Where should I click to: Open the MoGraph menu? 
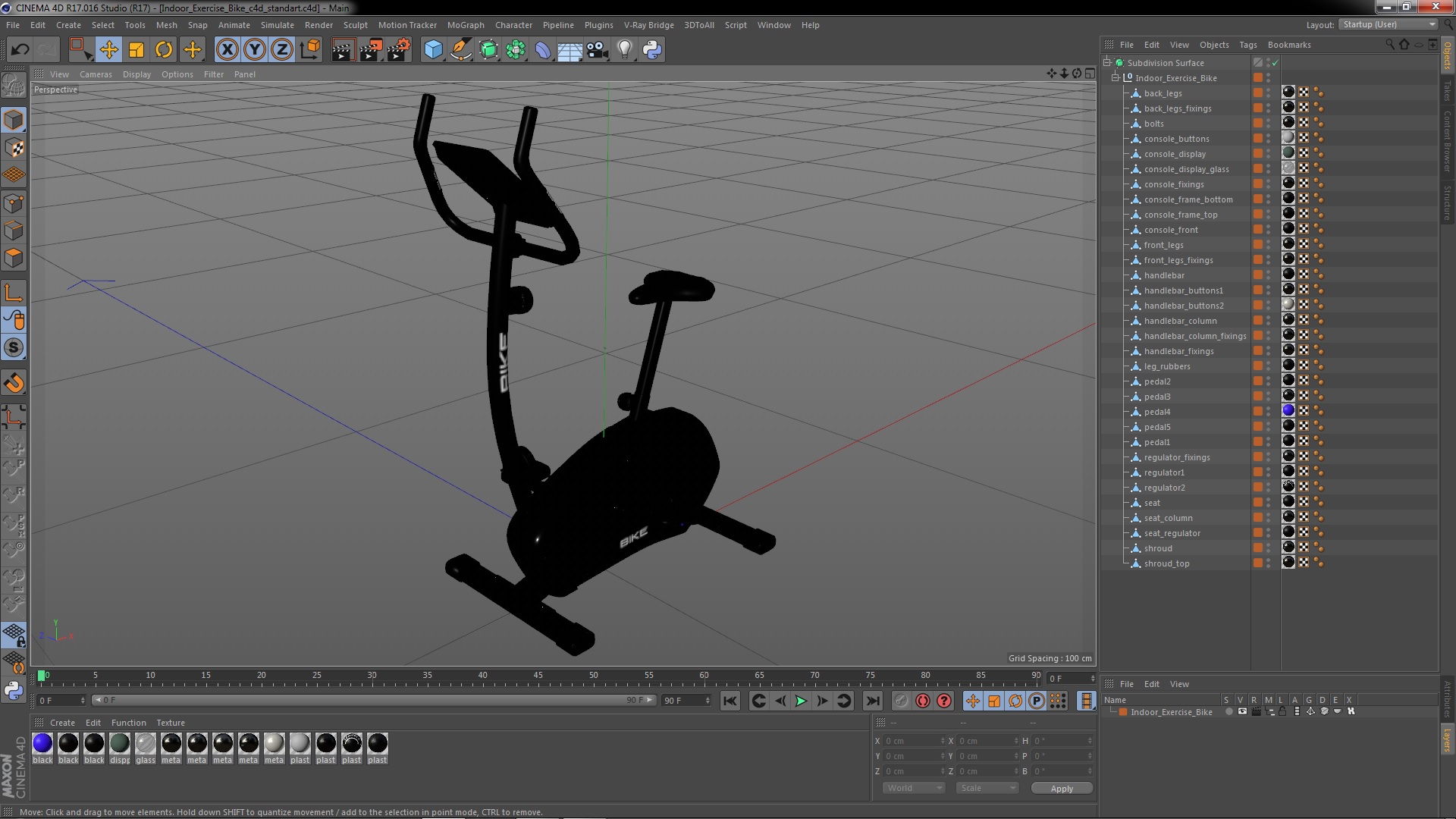[466, 25]
